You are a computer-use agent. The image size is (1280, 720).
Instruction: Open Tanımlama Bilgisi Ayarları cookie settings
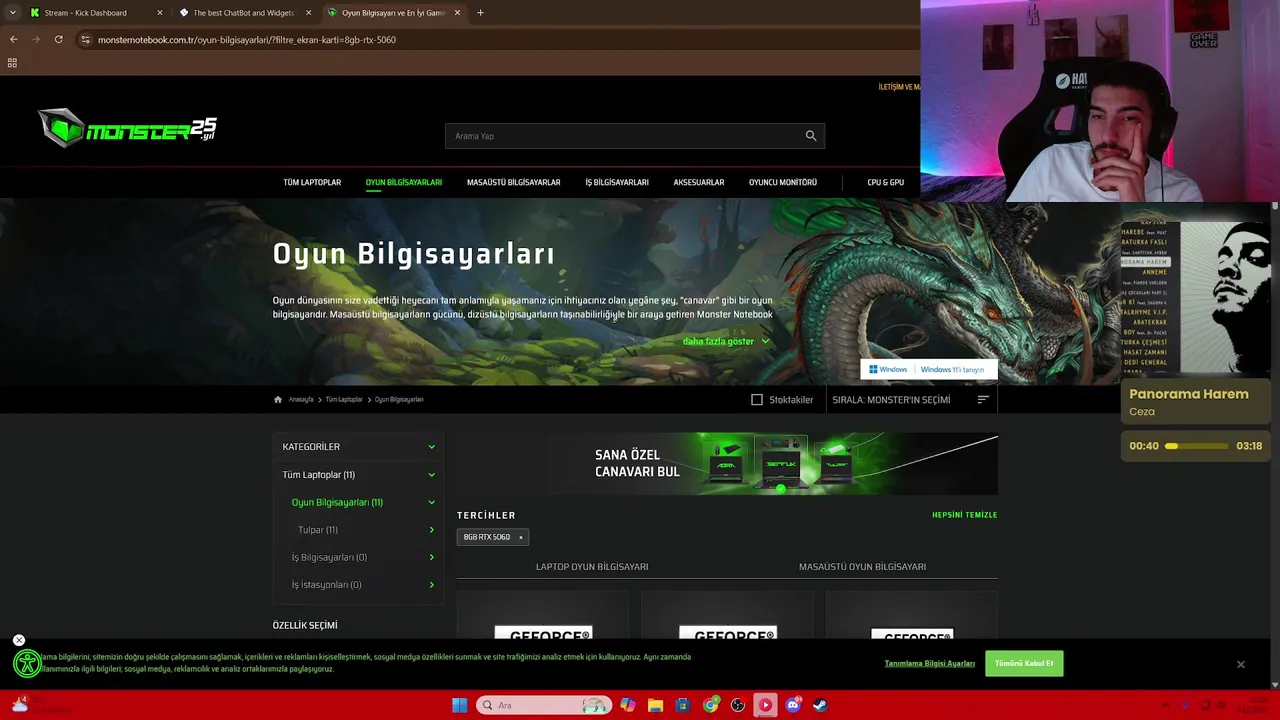pos(930,664)
